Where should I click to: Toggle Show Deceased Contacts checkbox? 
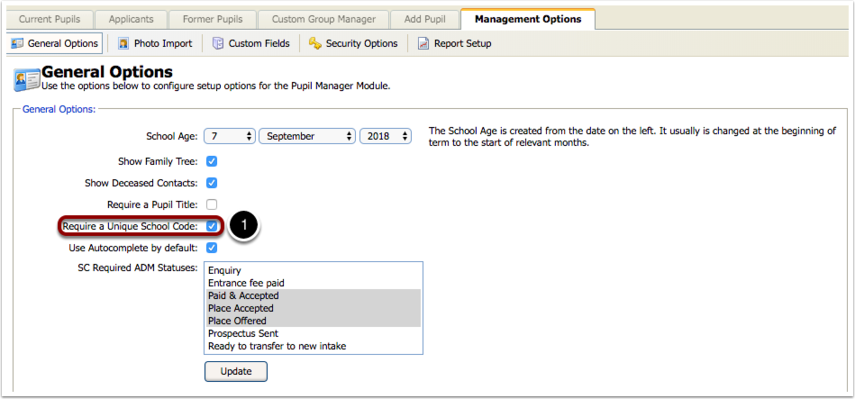pos(212,183)
